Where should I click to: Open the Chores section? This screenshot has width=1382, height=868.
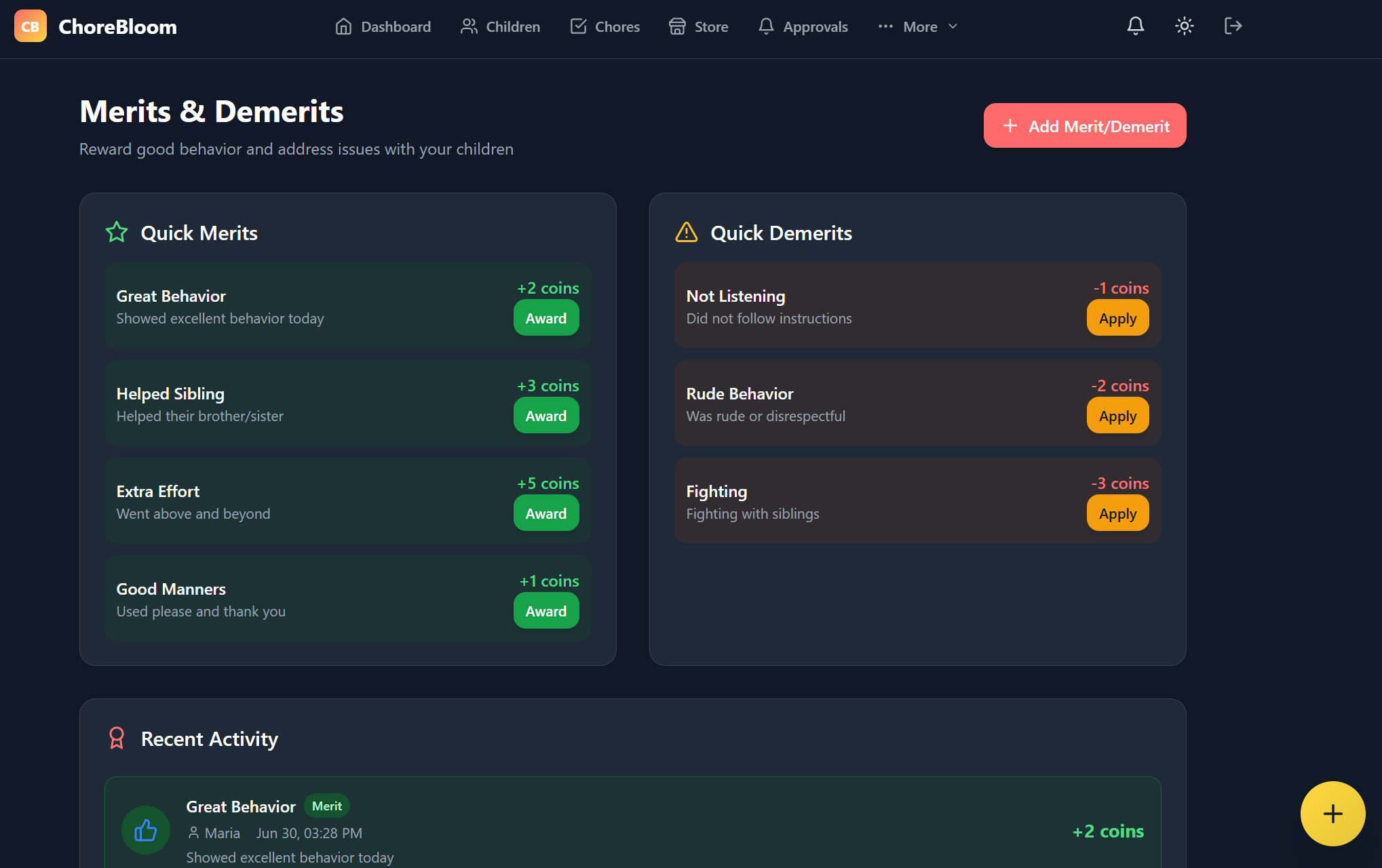[x=605, y=27]
